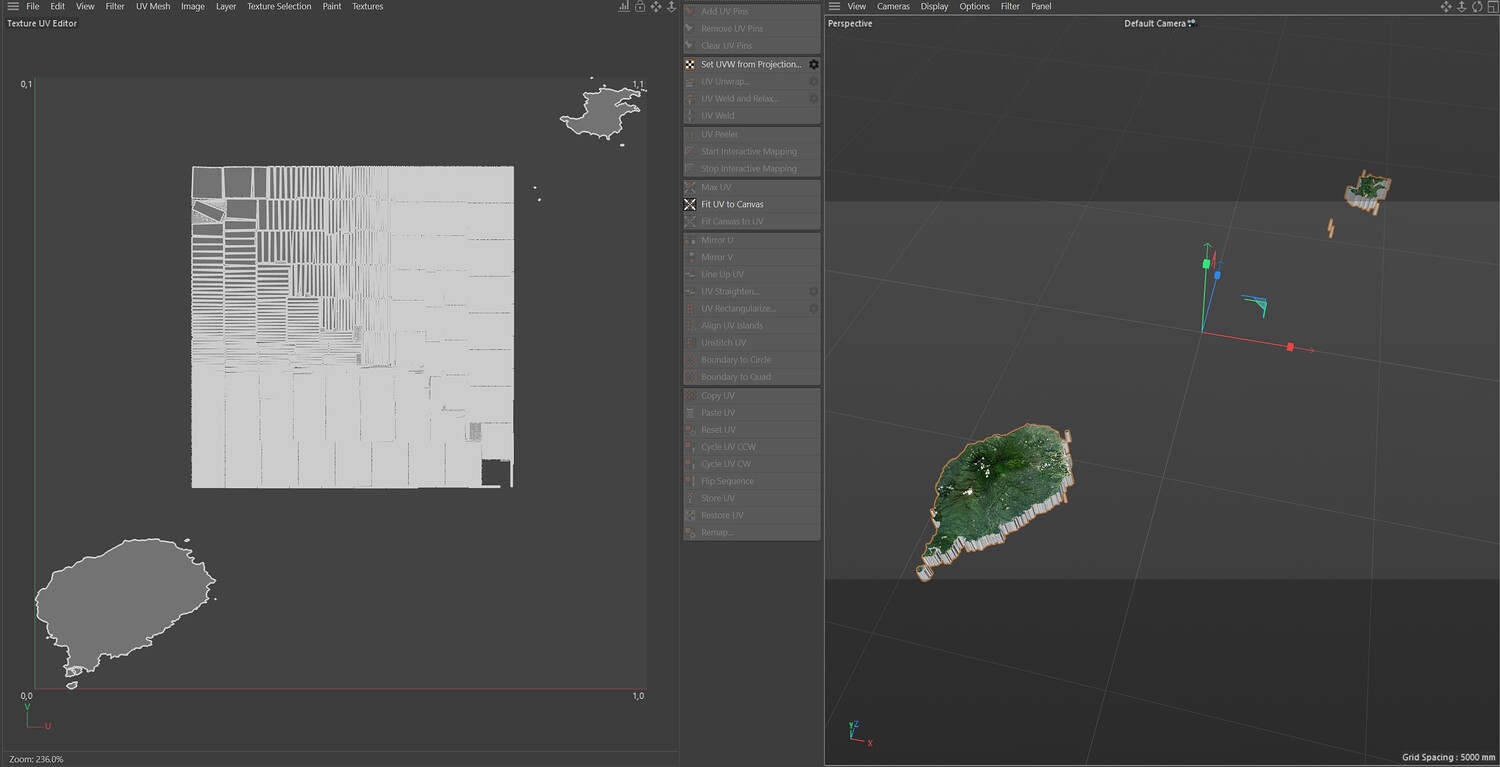Viewport: 1500px width, 767px height.
Task: Click the UV Peeler command
Action: click(x=752, y=134)
